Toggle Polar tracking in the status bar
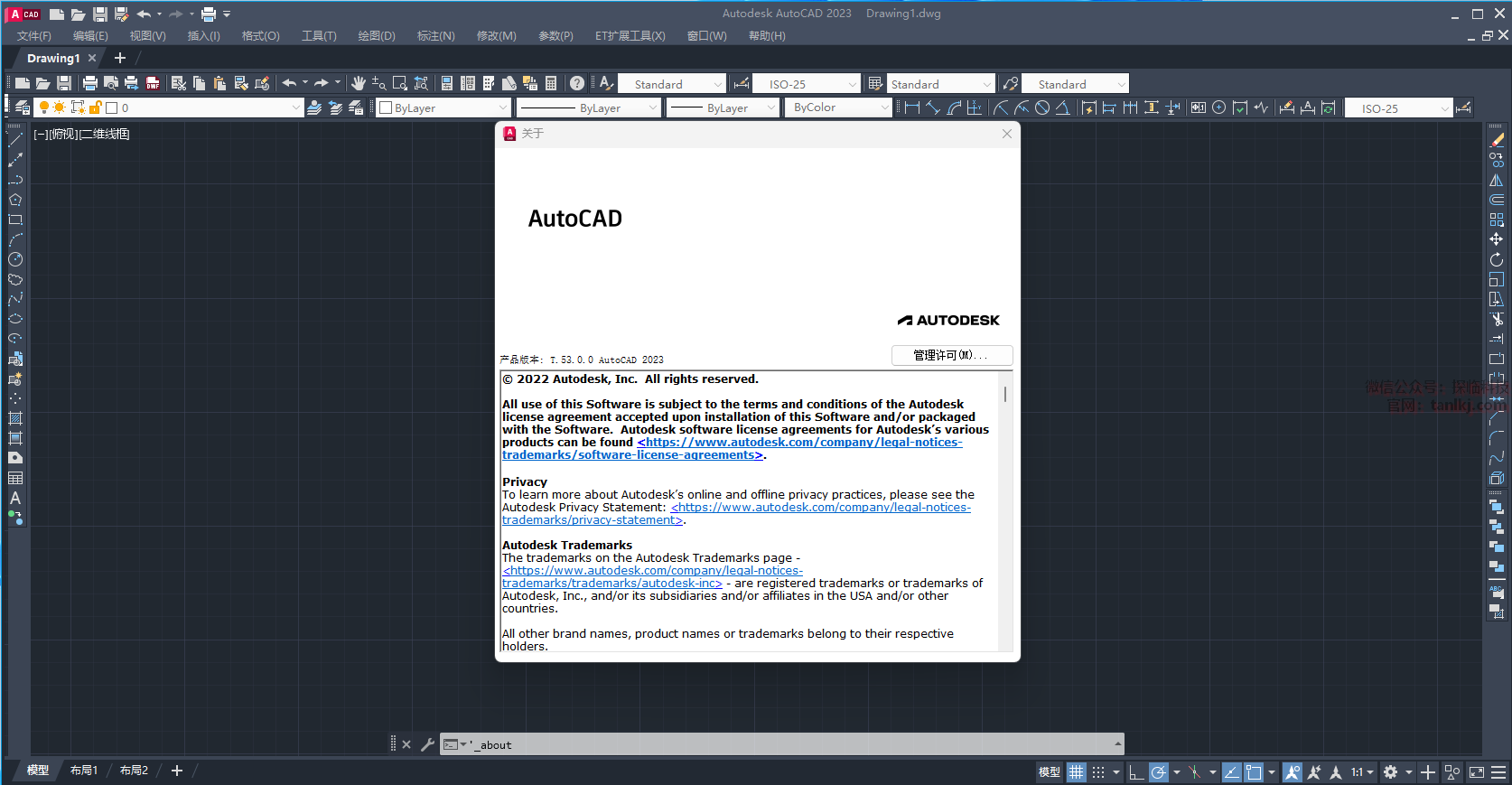The width and height of the screenshot is (1512, 785). pos(1158,771)
